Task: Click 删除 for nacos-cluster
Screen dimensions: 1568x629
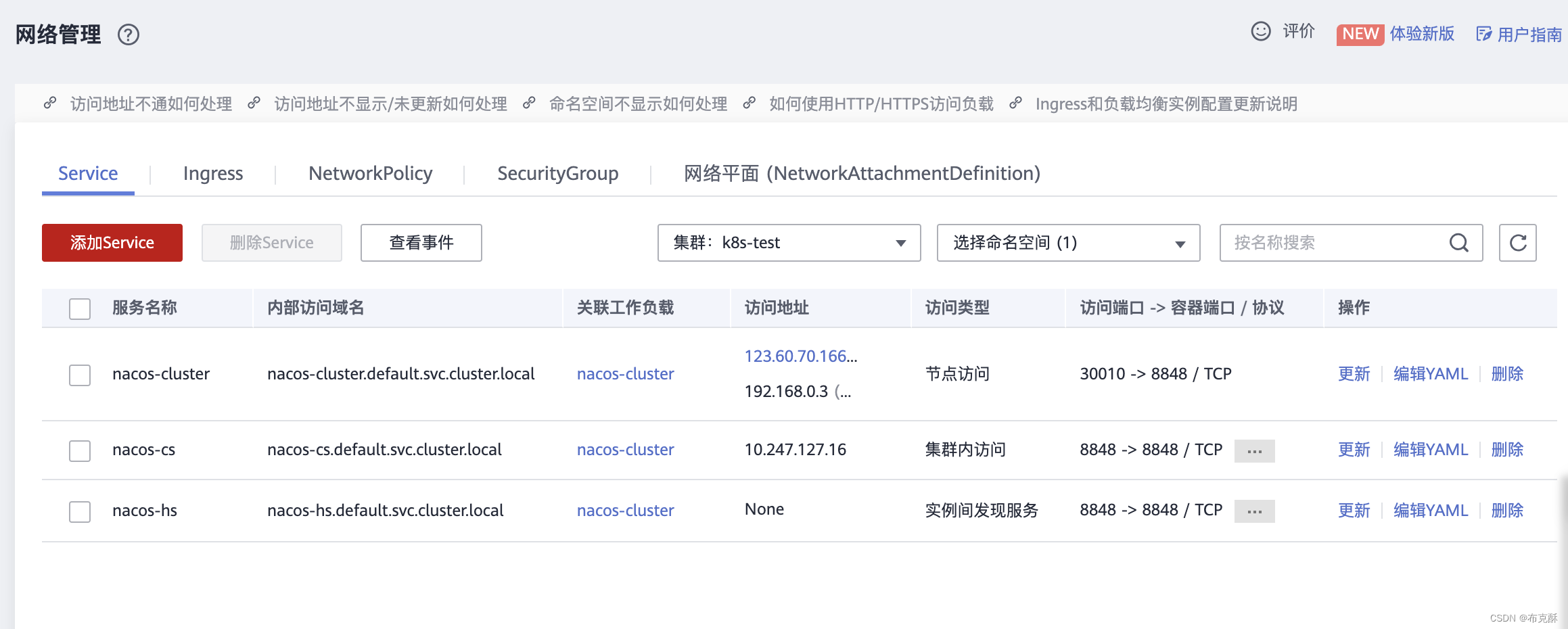Action: tap(1508, 374)
